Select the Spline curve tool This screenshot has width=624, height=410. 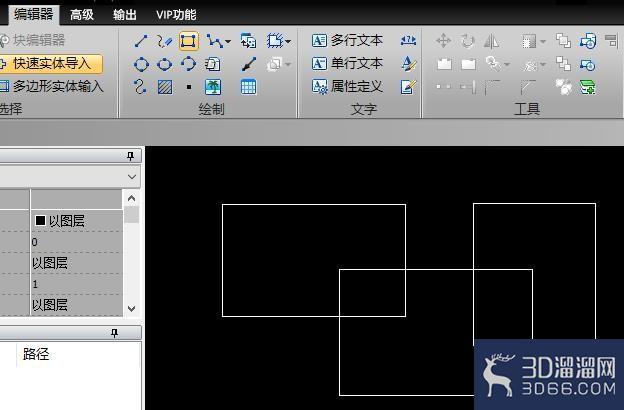tap(140, 87)
